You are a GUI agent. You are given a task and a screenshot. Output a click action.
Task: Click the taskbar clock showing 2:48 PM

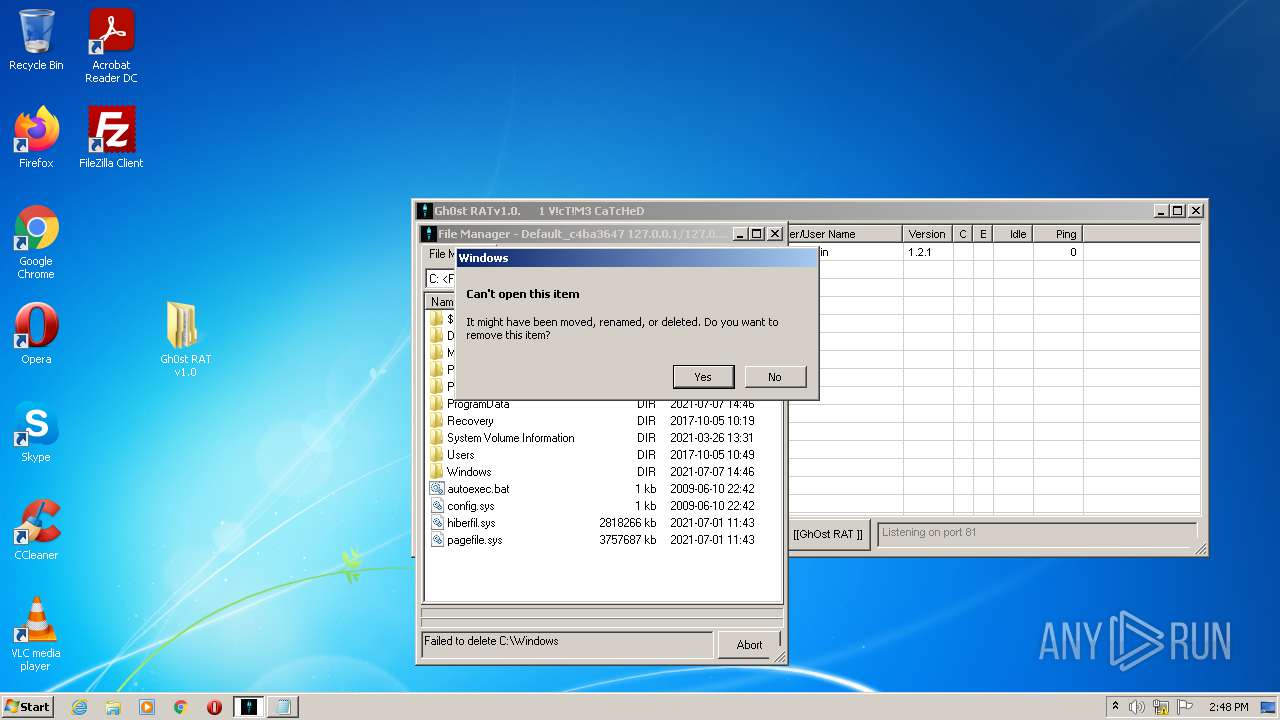click(x=1229, y=707)
